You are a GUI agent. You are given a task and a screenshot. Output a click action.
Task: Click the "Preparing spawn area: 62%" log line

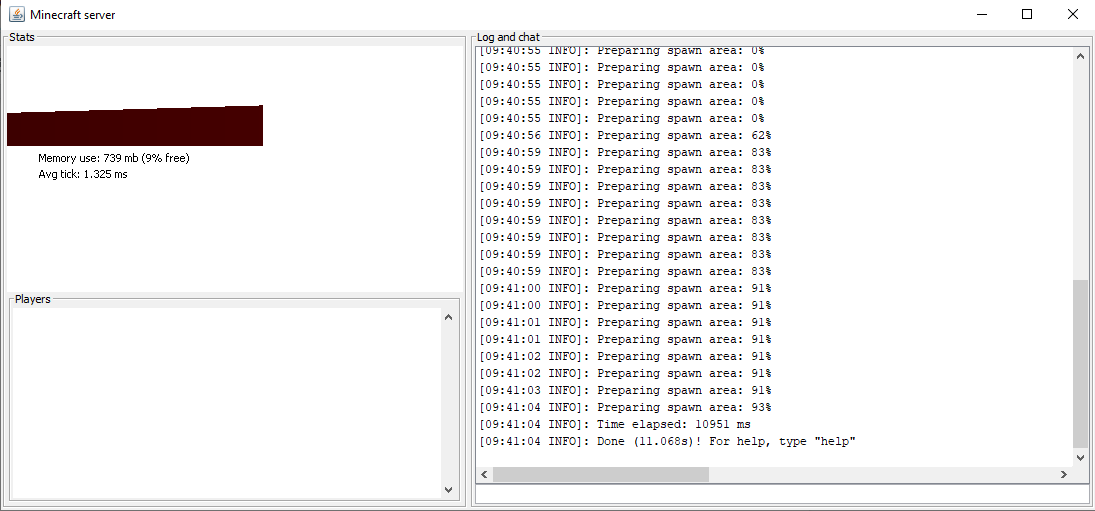[x=625, y=135]
